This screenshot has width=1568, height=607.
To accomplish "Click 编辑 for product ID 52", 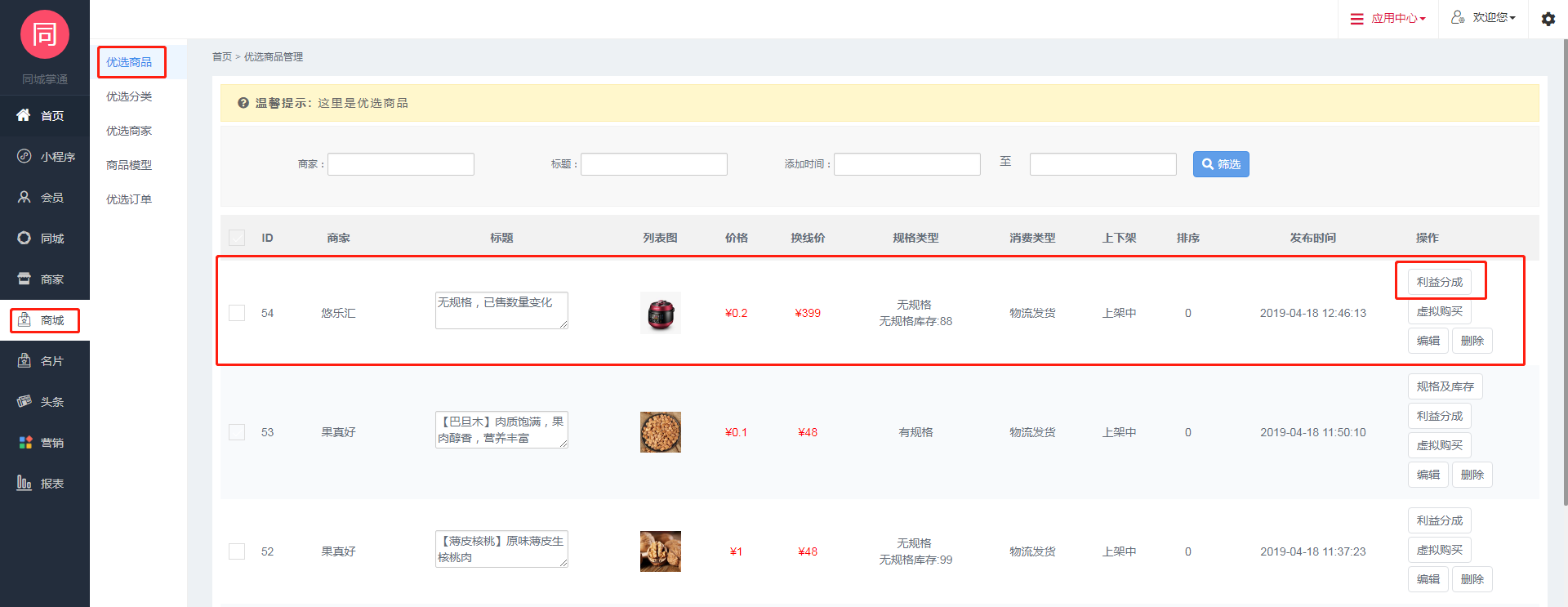I will pos(1428,579).
